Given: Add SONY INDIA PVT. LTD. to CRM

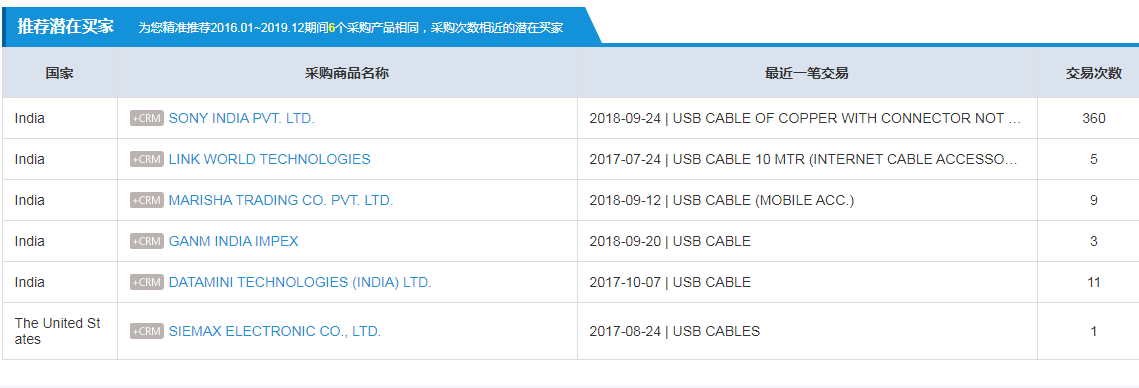Looking at the screenshot, I should pyautogui.click(x=147, y=118).
